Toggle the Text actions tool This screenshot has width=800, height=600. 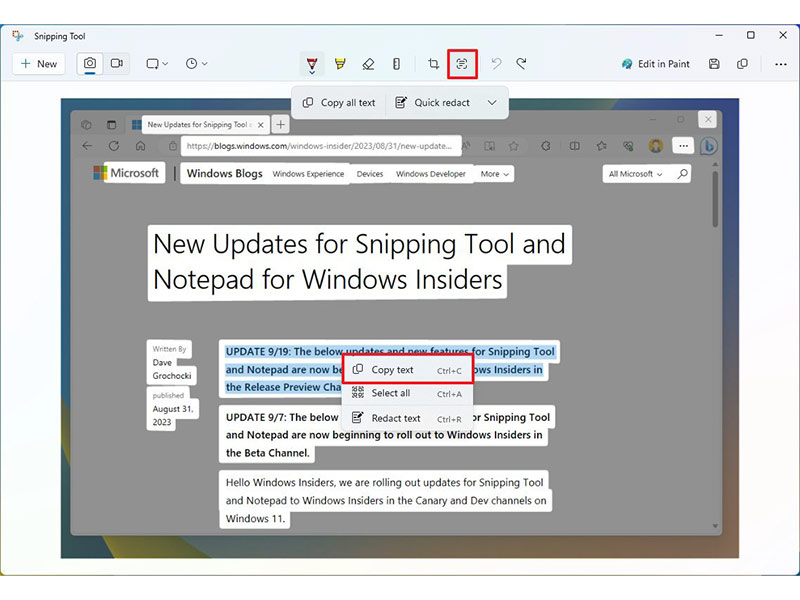click(x=462, y=64)
